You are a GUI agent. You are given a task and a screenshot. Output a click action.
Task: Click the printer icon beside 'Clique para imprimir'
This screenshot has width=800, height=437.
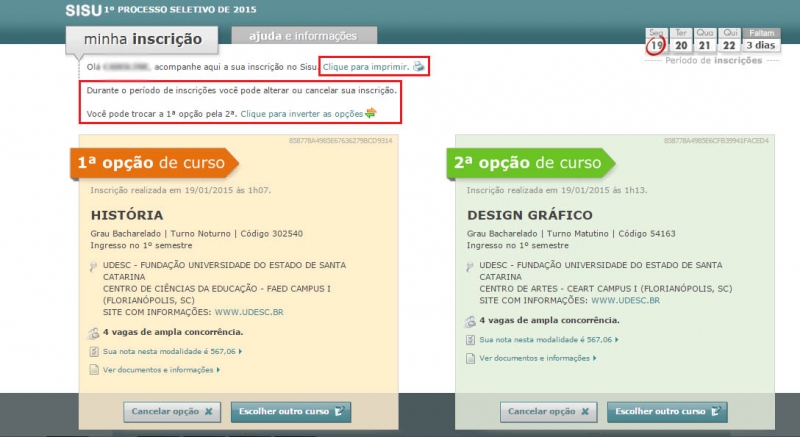click(420, 67)
